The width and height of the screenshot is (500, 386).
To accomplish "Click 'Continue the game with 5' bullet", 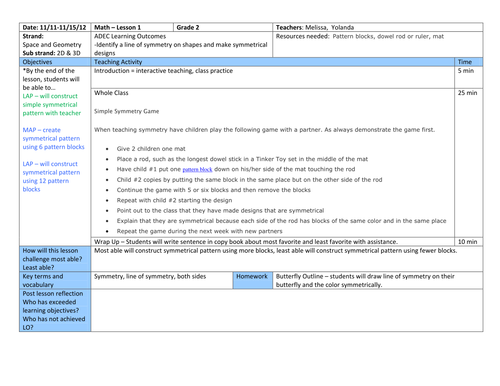I will pos(213,190).
